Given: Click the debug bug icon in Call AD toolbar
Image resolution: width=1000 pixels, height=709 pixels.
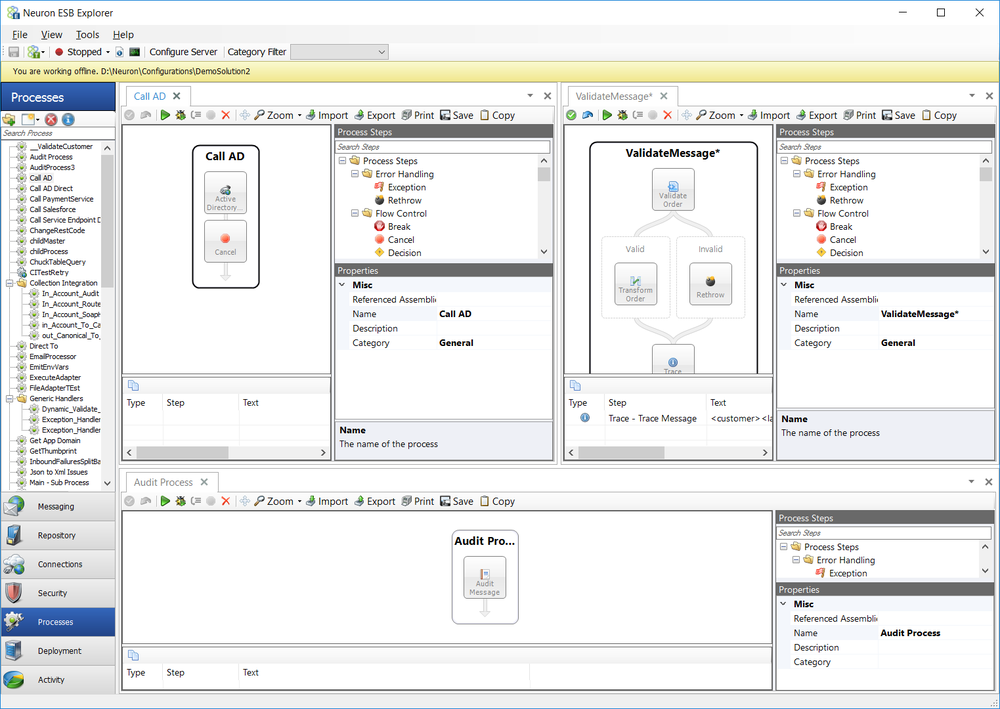Looking at the screenshot, I should (180, 115).
